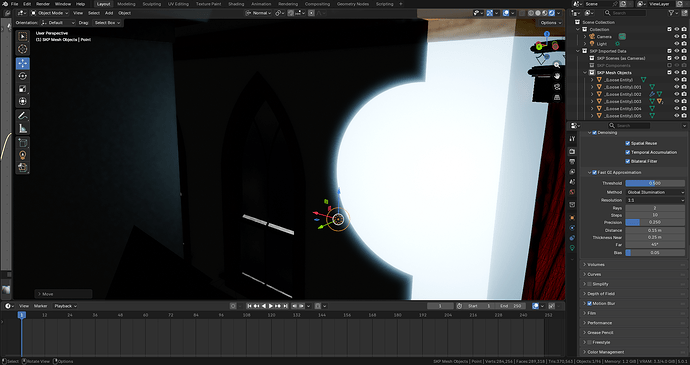The width and height of the screenshot is (690, 365).
Task: Activate the Move tool
Action: coord(23,63)
